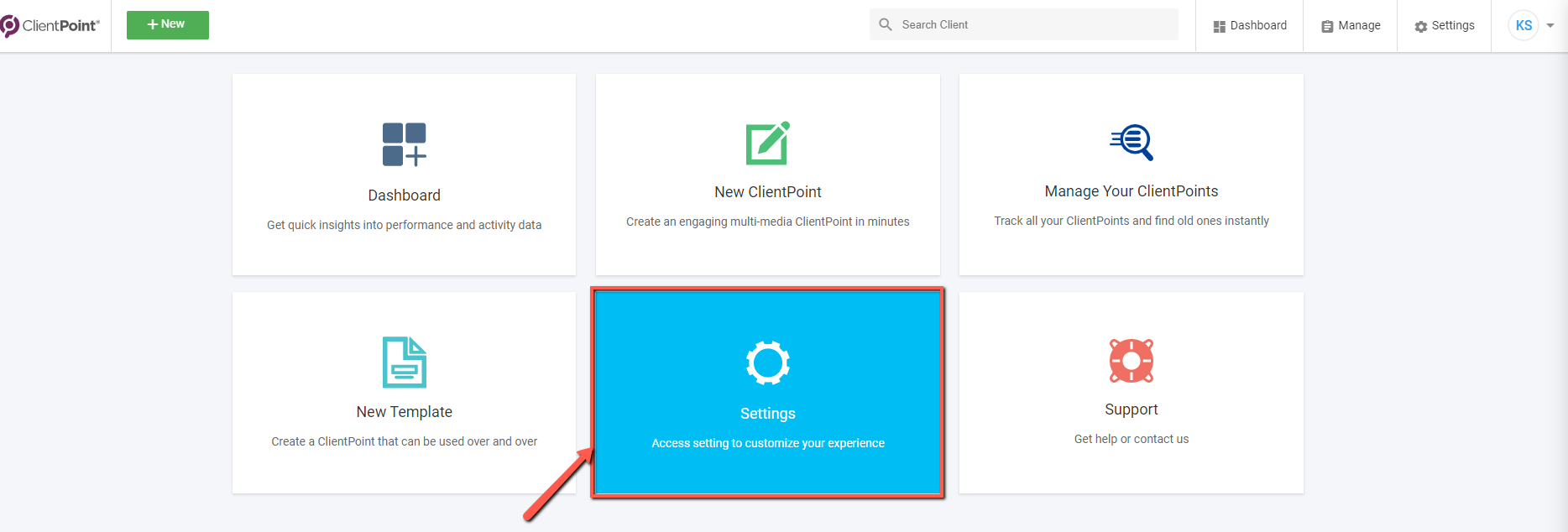
Task: Open the Manage nav item
Action: point(1351,26)
